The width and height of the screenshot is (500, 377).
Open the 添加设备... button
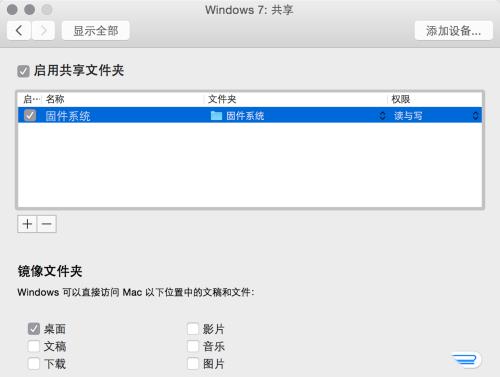pyautogui.click(x=453, y=31)
